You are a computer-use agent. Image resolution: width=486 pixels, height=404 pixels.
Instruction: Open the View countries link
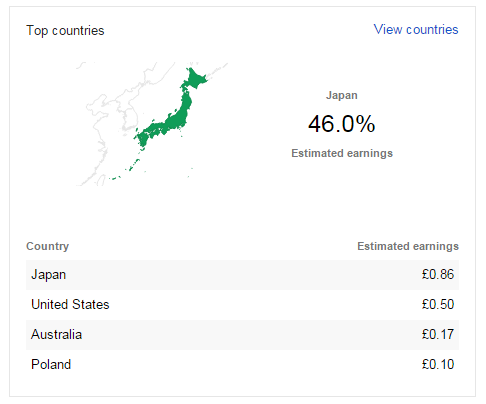pyautogui.click(x=416, y=29)
